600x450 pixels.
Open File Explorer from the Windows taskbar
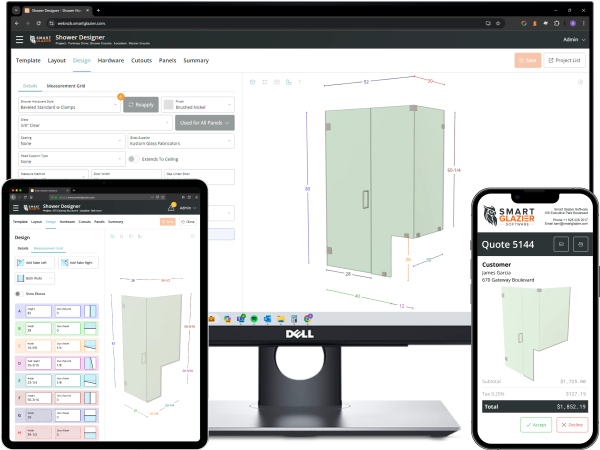[281, 319]
